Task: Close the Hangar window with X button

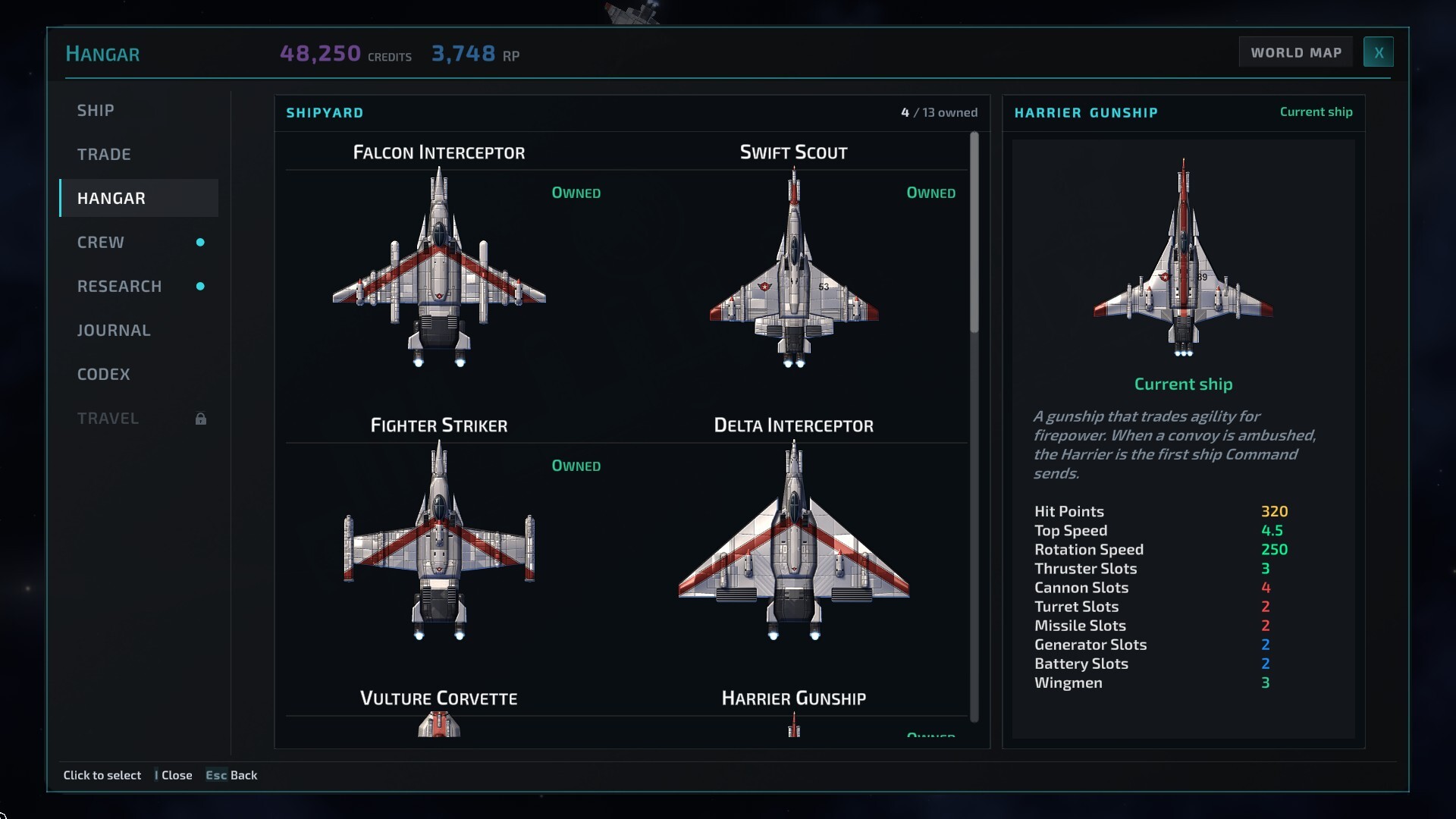Action: click(x=1378, y=52)
